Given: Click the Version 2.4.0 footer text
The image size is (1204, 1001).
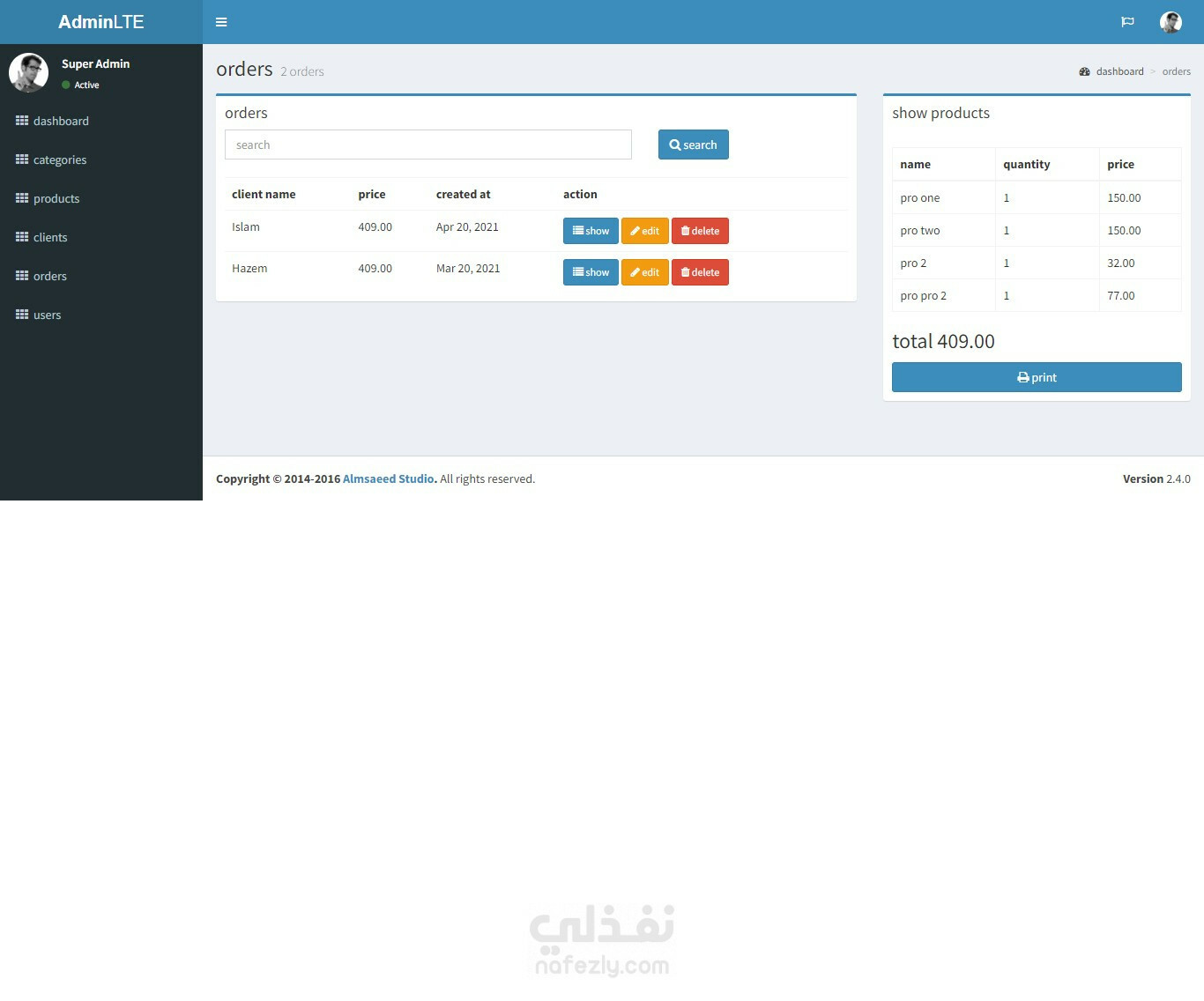Looking at the screenshot, I should coord(1156,478).
